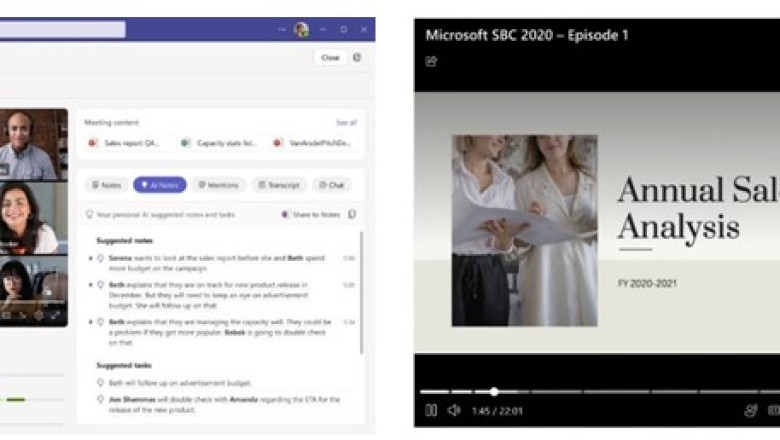Click the Close button in the Teams recap
780x440 pixels.
click(330, 58)
